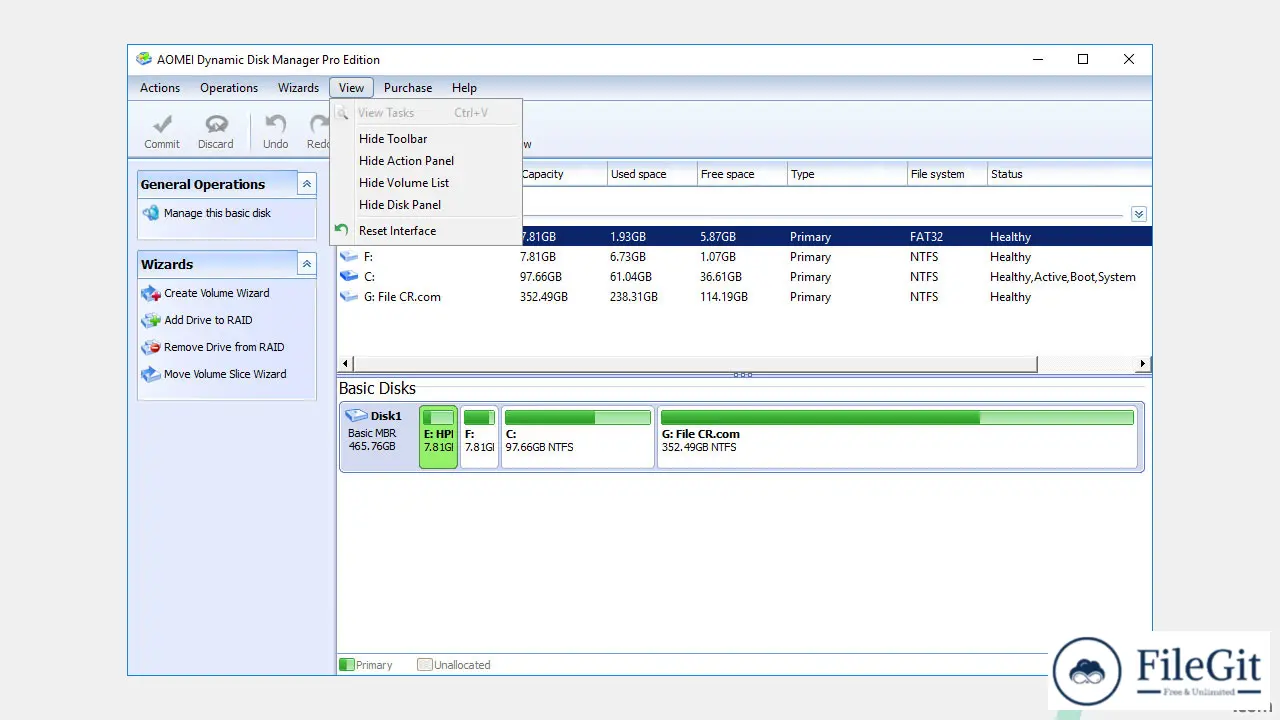Click the Add Drive to RAID icon
The width and height of the screenshot is (1280, 720).
point(151,320)
